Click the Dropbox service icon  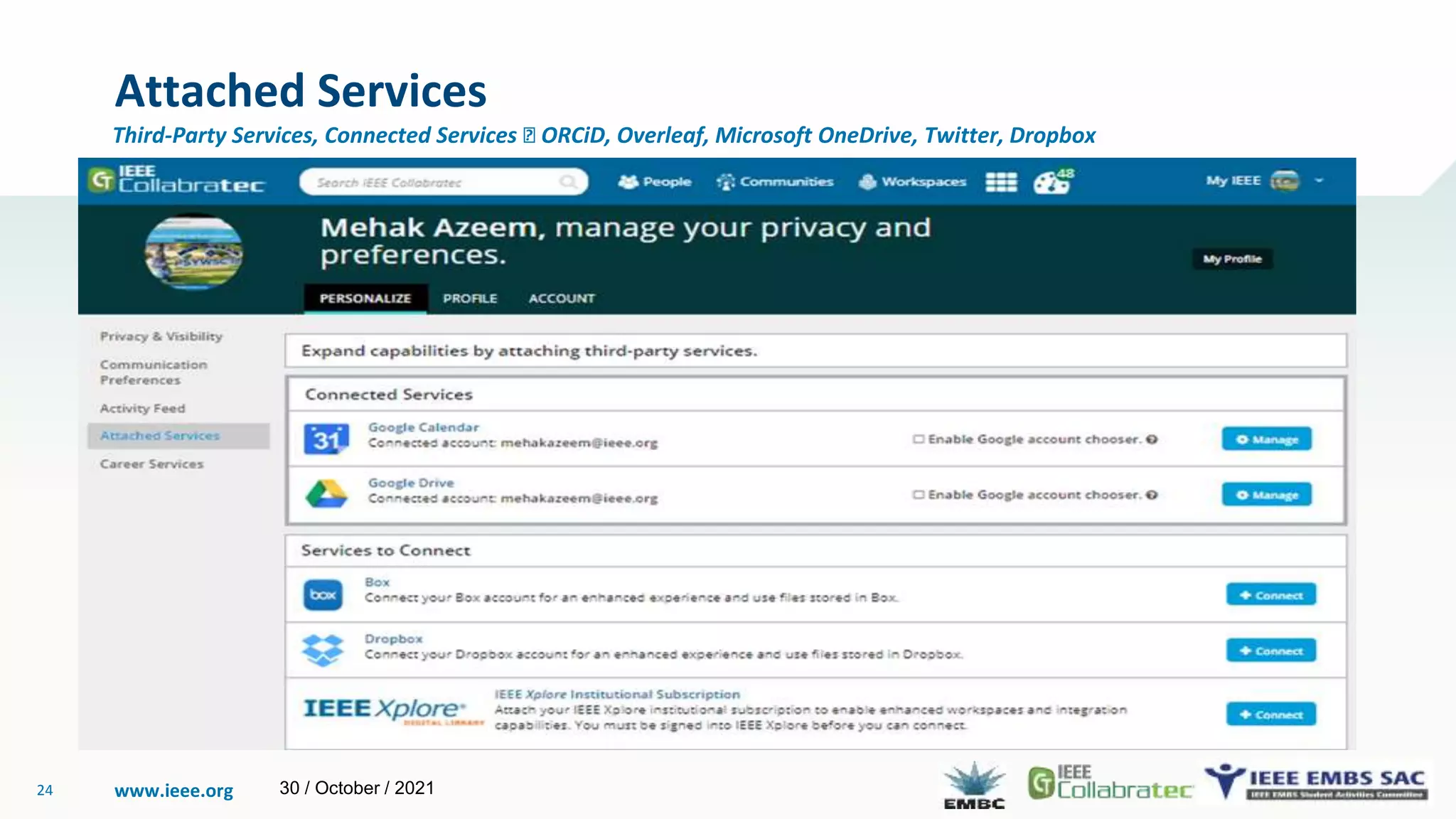(x=323, y=650)
